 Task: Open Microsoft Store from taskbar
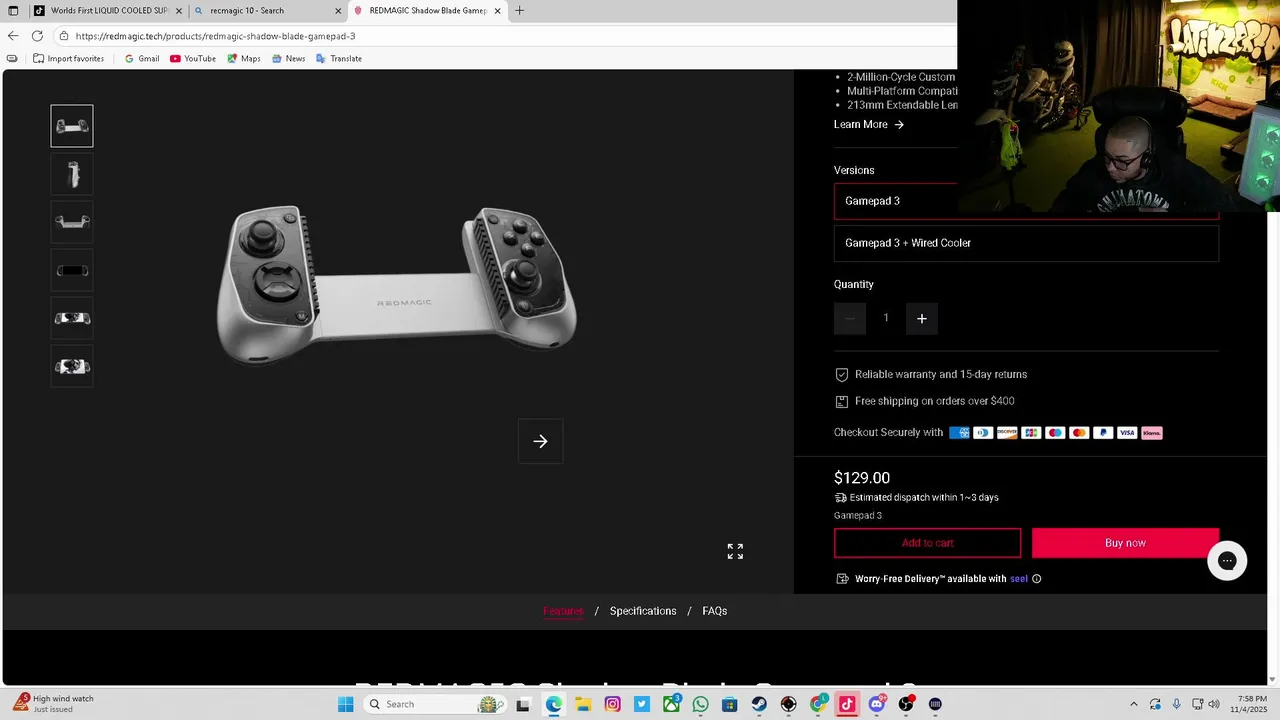[730, 704]
